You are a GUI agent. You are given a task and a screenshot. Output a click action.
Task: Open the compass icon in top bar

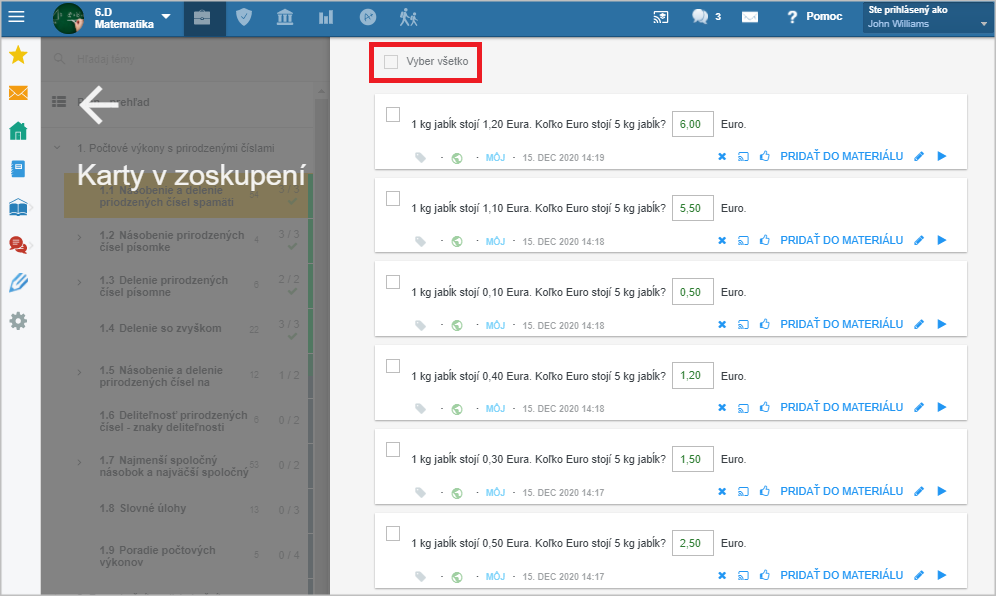pyautogui.click(x=368, y=17)
